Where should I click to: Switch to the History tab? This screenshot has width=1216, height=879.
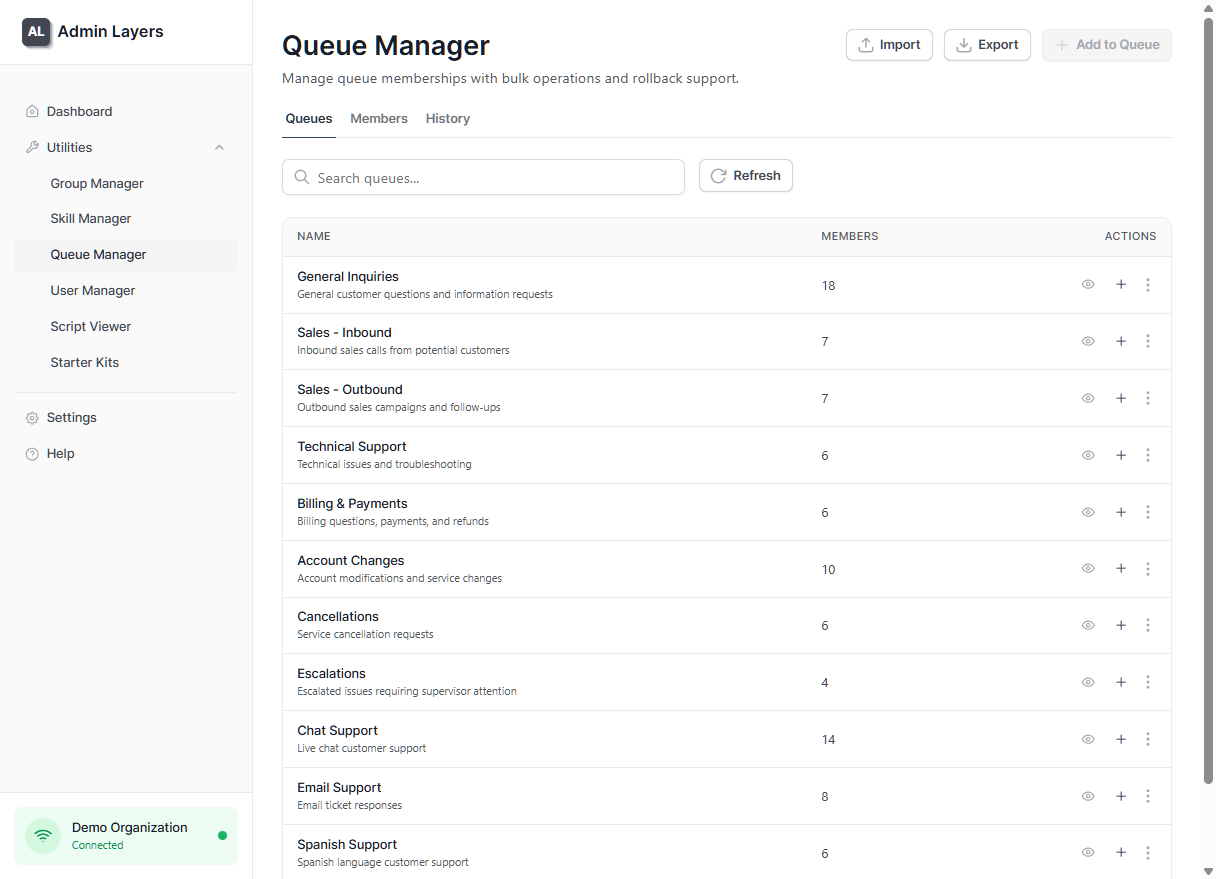pyautogui.click(x=447, y=118)
